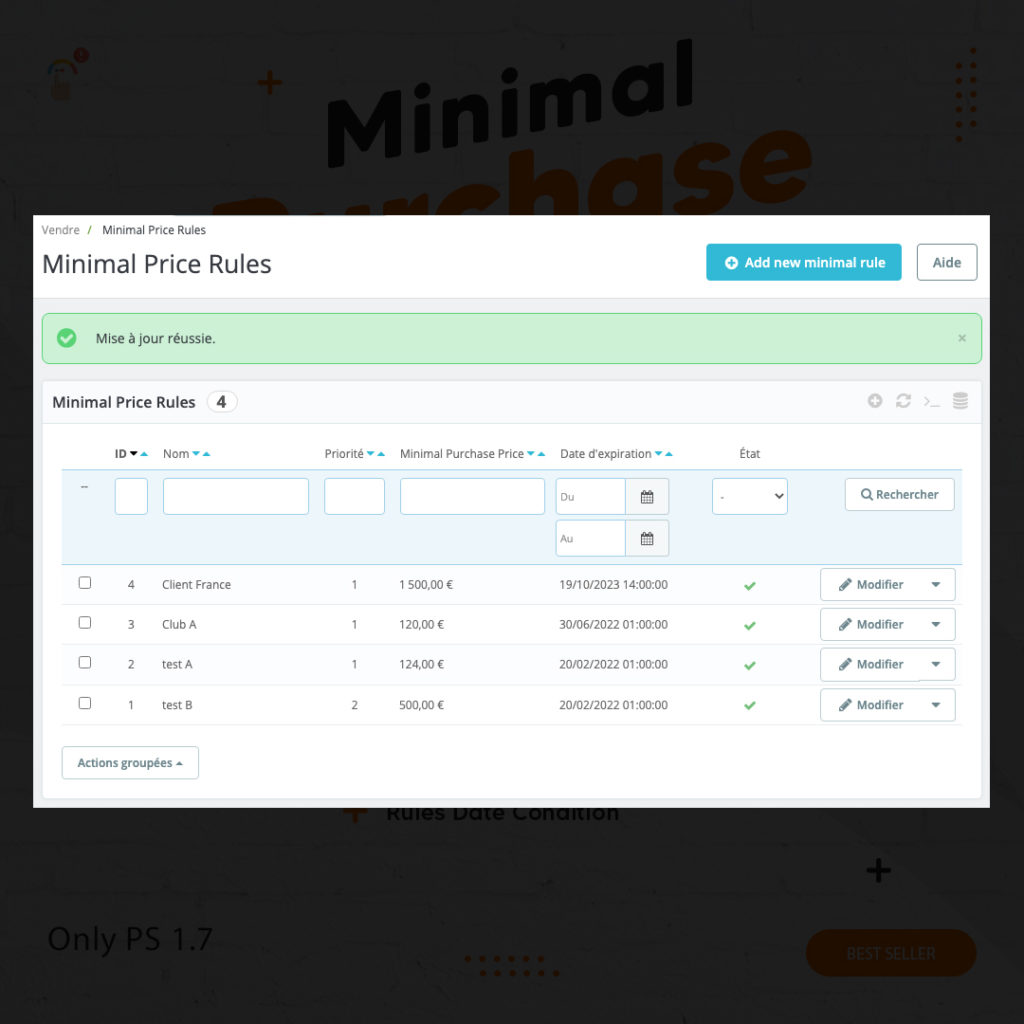Click the magnifier icon in the Rechercher button

click(x=868, y=494)
